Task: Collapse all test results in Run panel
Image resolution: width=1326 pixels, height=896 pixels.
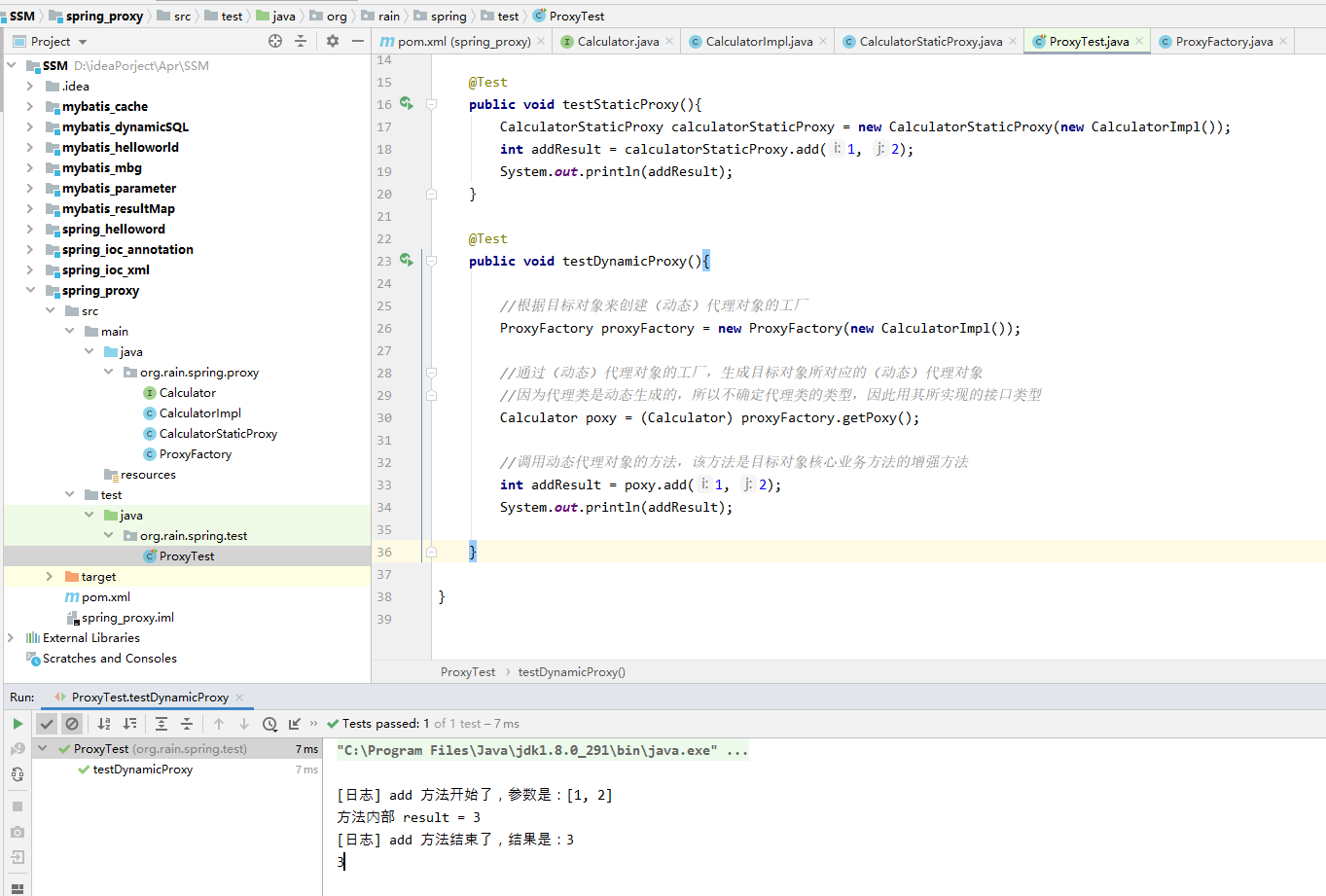Action: point(187,724)
